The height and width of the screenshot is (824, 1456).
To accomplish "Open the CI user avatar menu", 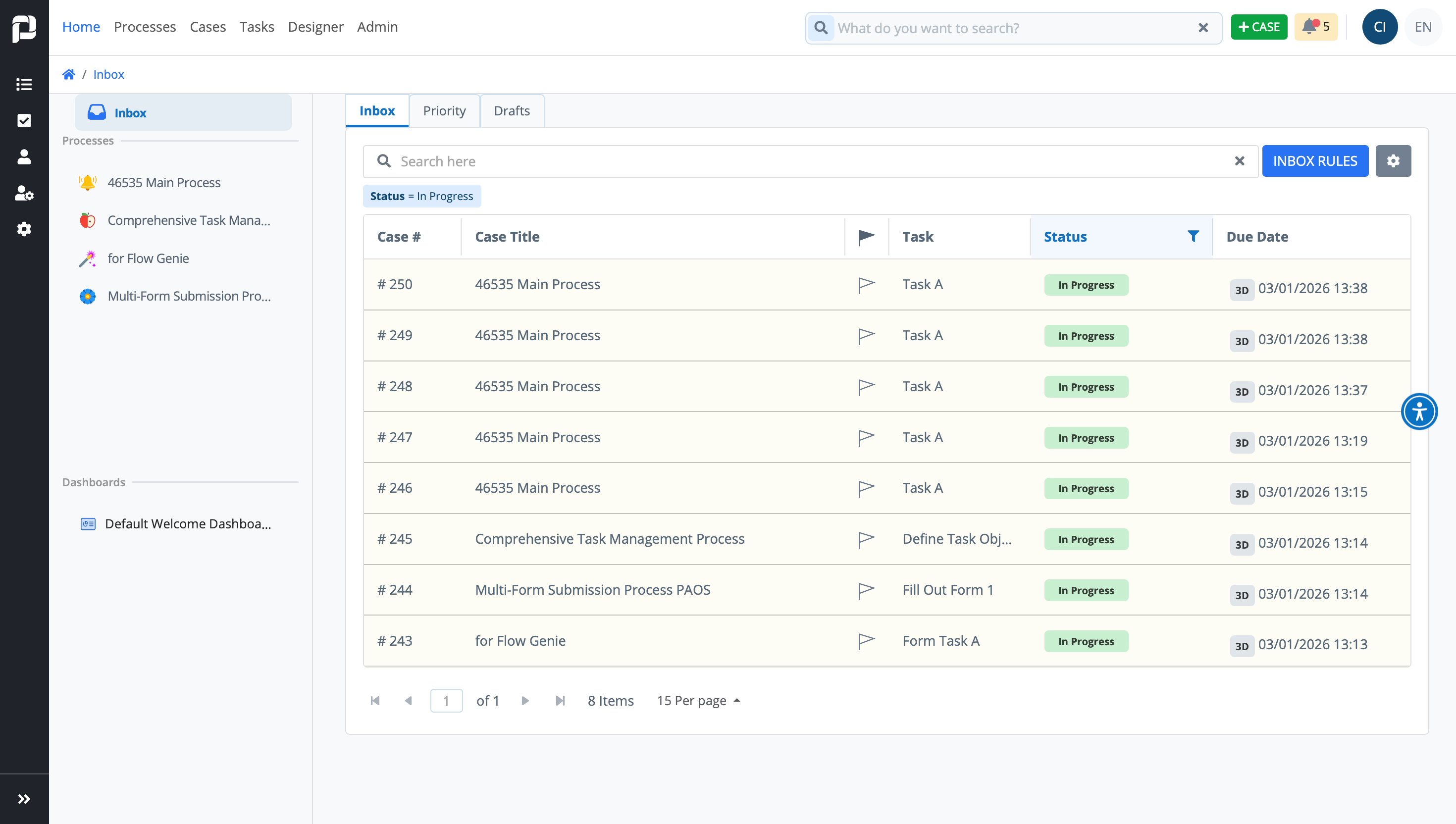I will (1379, 27).
